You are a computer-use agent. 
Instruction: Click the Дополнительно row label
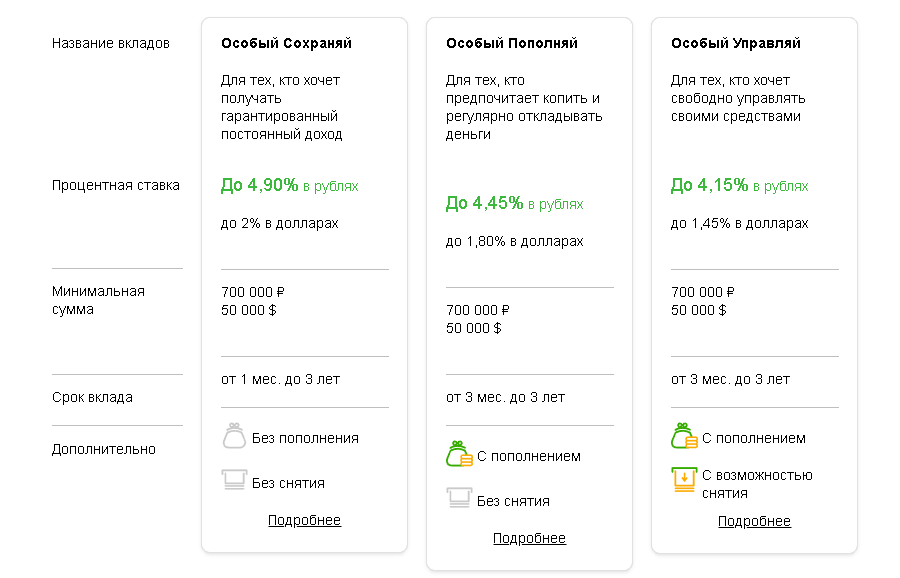point(104,449)
